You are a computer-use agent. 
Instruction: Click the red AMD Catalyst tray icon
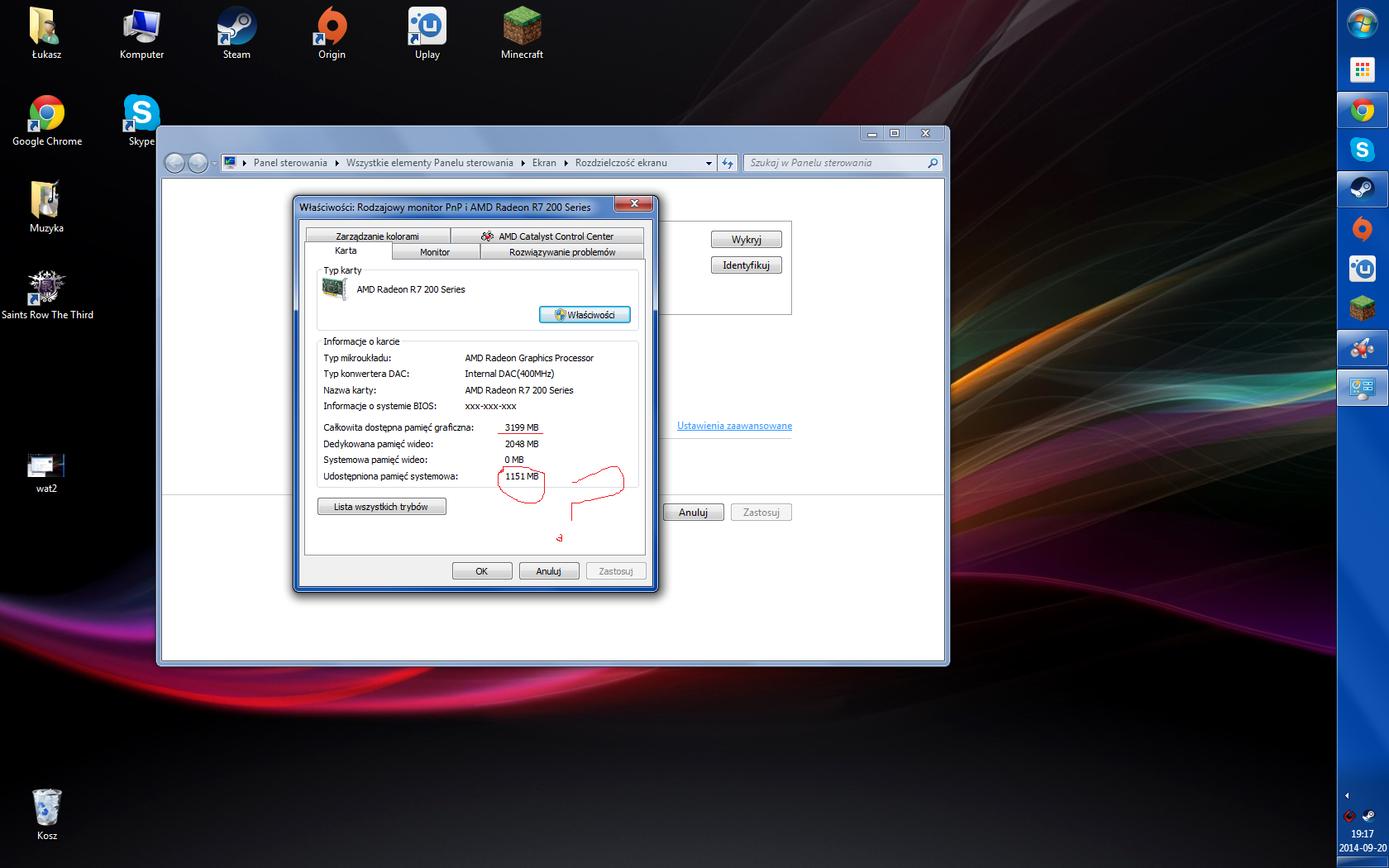click(1349, 816)
